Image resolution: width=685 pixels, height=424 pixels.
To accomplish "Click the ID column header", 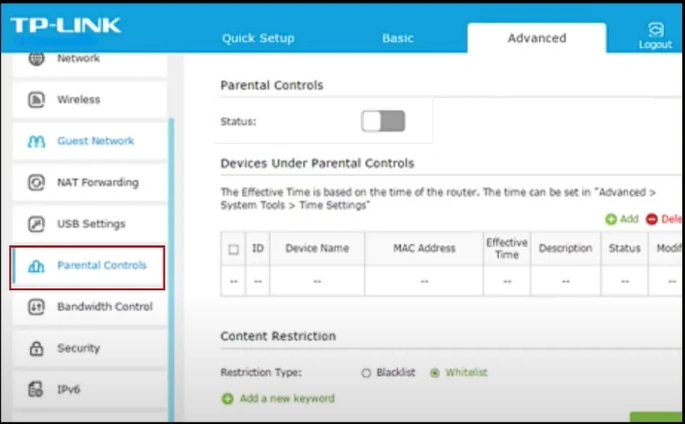I will (x=258, y=248).
